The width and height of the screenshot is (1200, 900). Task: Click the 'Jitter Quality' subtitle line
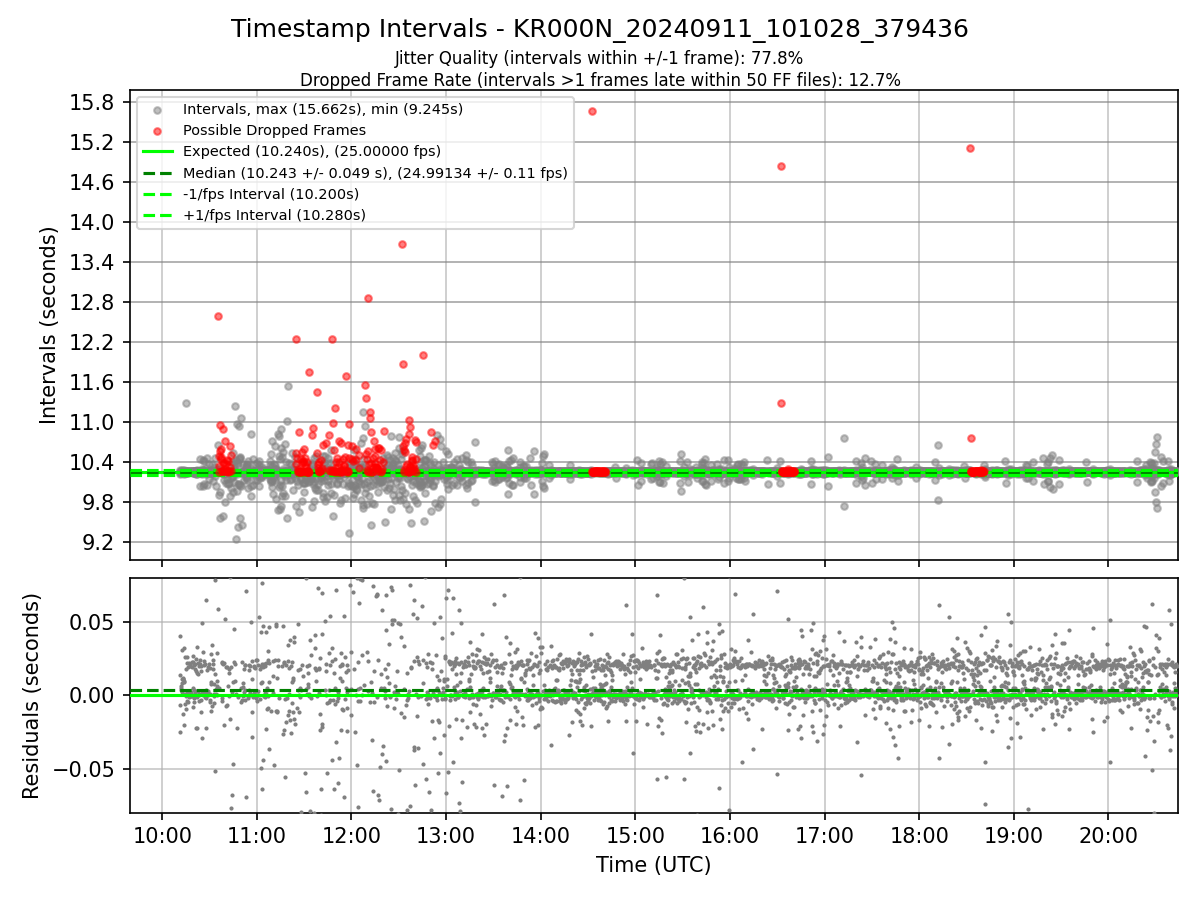pyautogui.click(x=599, y=58)
